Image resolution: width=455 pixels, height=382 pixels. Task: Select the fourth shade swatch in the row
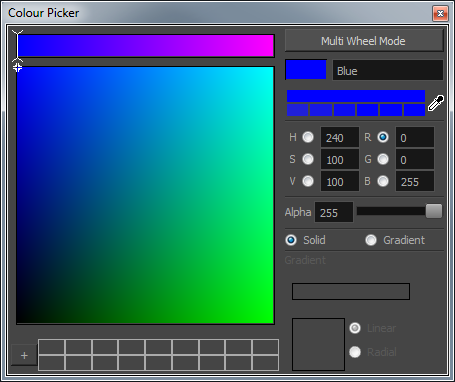pyautogui.click(x=368, y=110)
